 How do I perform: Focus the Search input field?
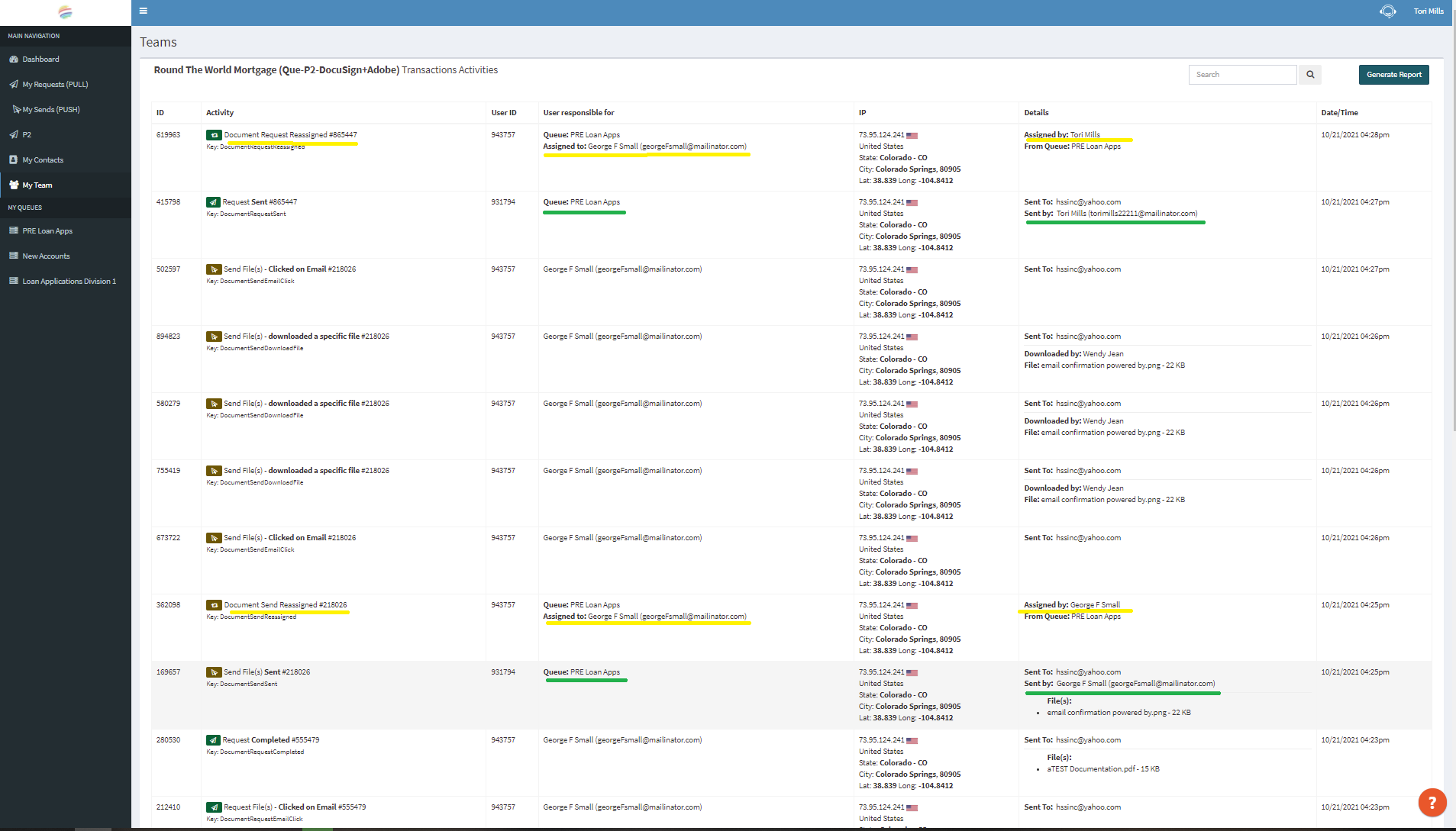(1242, 75)
